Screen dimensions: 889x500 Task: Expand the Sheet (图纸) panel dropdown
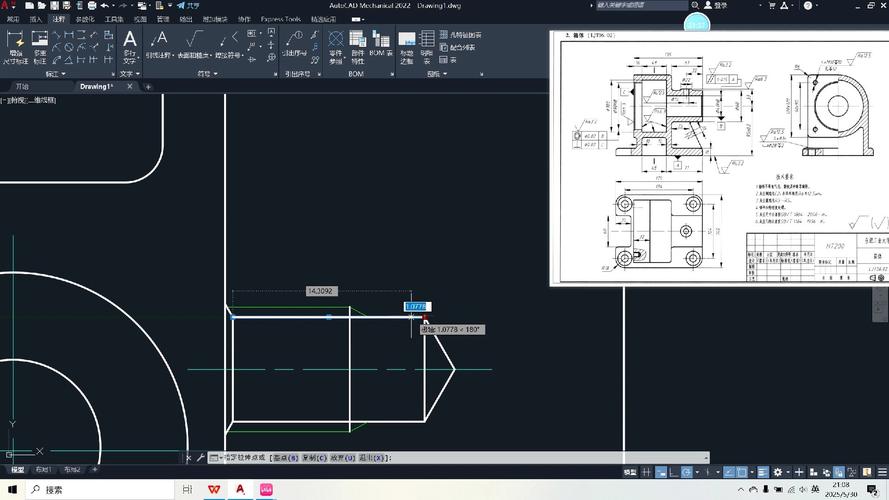click(x=437, y=74)
